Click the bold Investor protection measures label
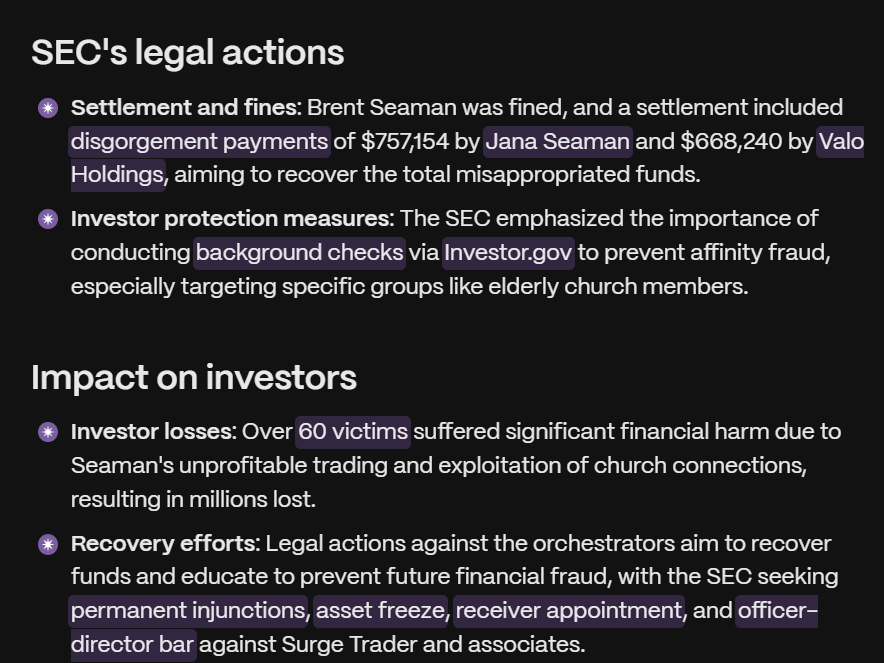 pyautogui.click(x=233, y=219)
